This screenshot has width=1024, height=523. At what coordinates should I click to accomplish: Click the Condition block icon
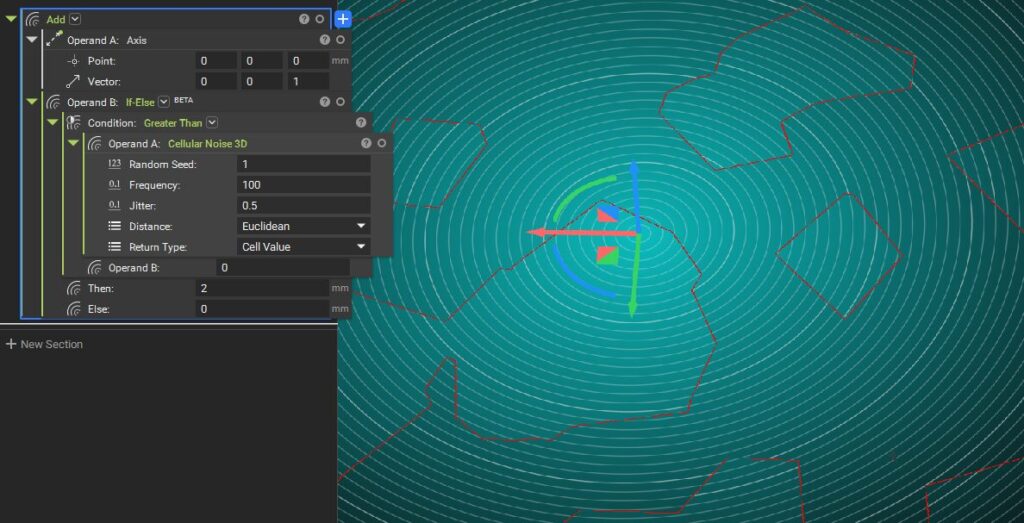coord(74,123)
